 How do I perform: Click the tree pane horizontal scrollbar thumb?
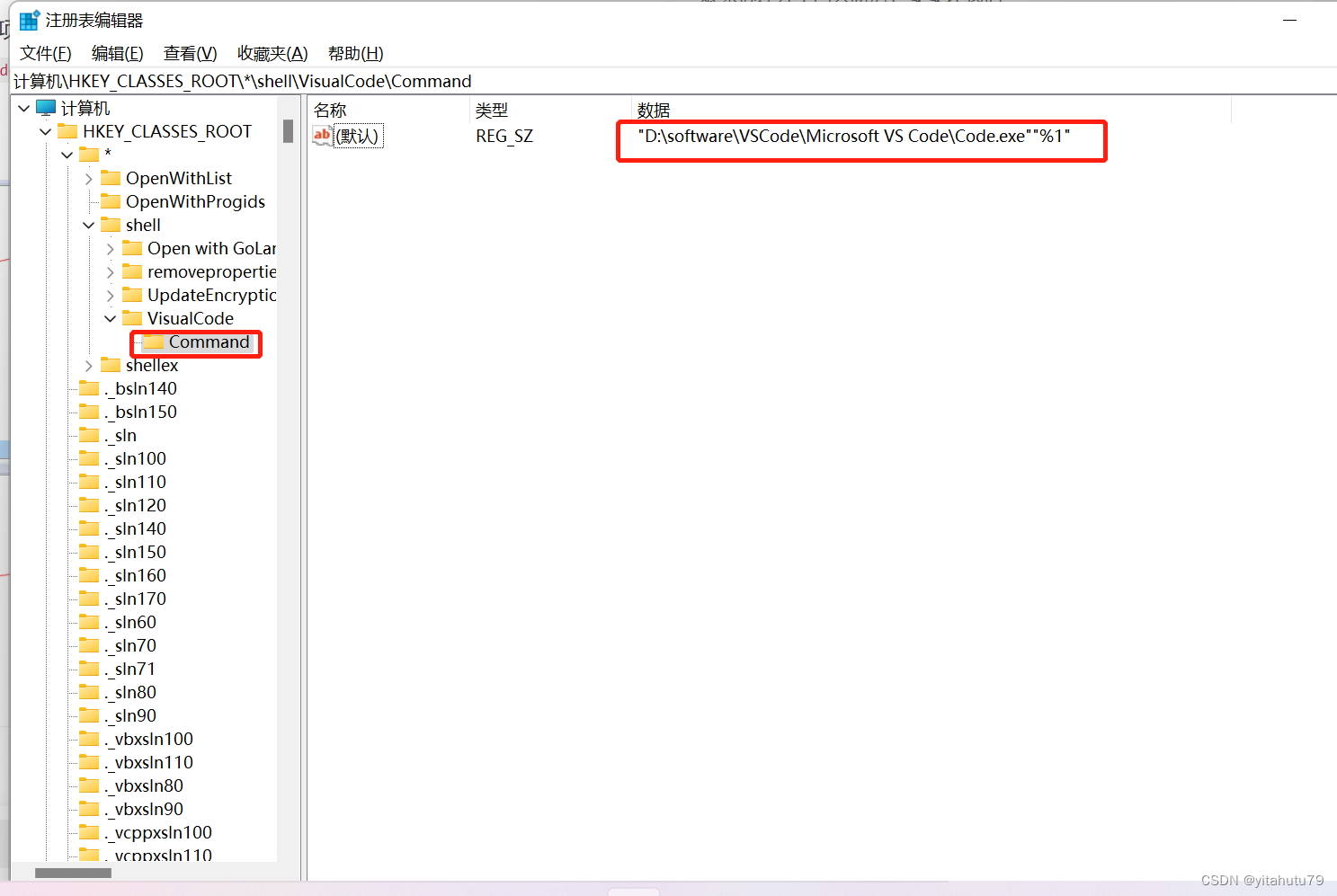click(x=73, y=873)
